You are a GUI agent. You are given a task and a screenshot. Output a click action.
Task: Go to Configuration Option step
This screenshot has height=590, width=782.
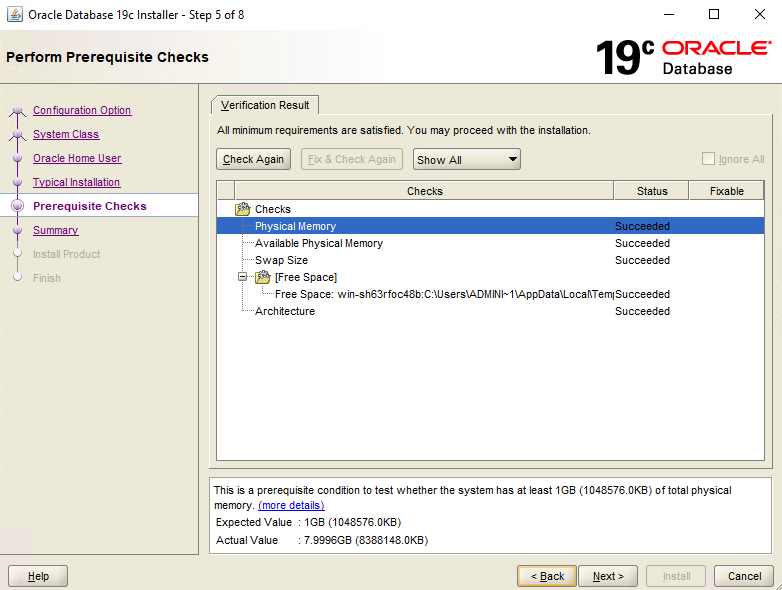coord(82,110)
